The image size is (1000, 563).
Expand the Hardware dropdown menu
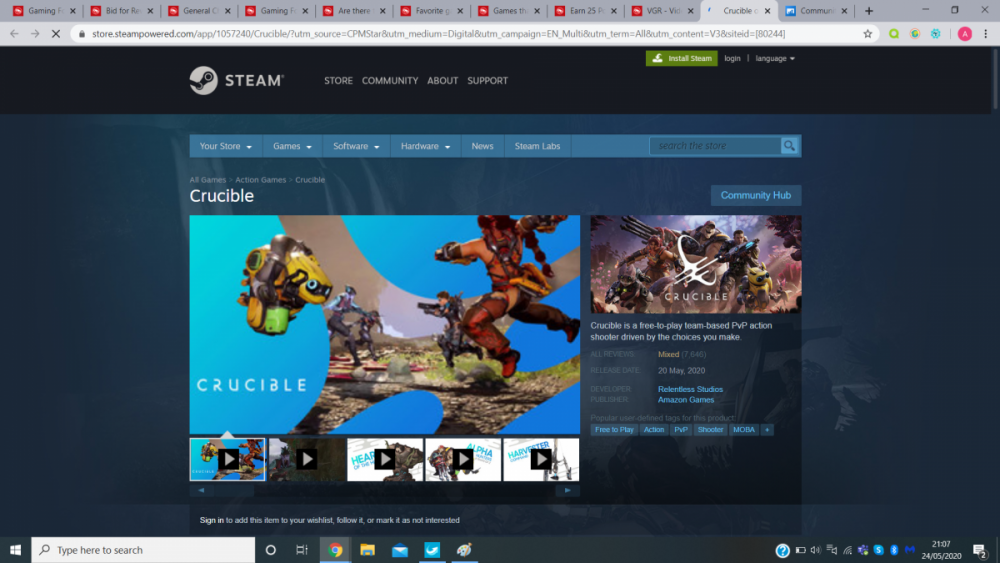(425, 146)
